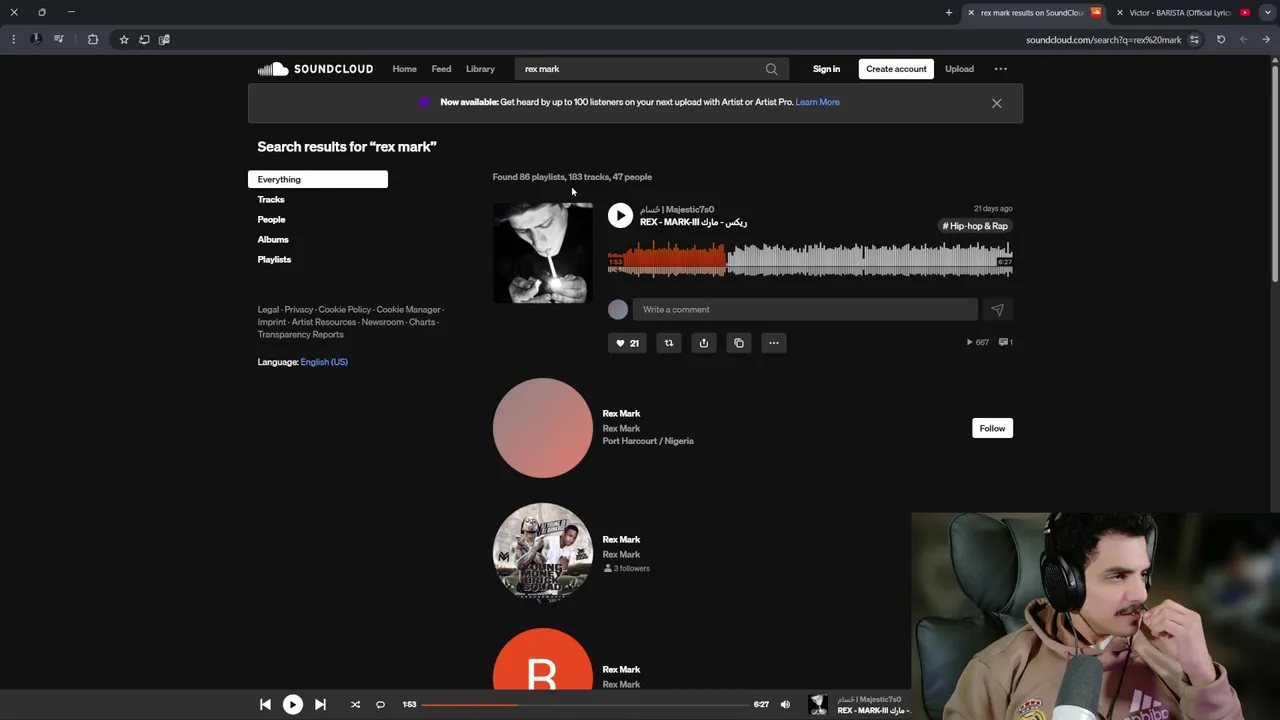Screen dimensions: 1280x720
Task: Filter results by People
Action: tap(271, 219)
